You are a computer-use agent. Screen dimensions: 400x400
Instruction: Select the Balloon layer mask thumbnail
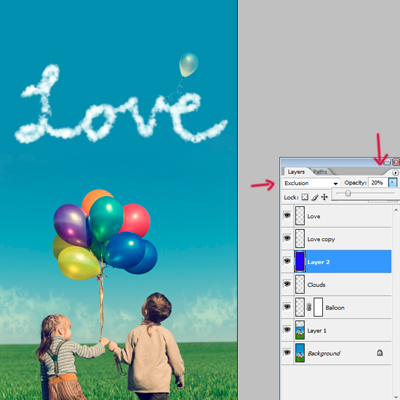click(x=318, y=307)
